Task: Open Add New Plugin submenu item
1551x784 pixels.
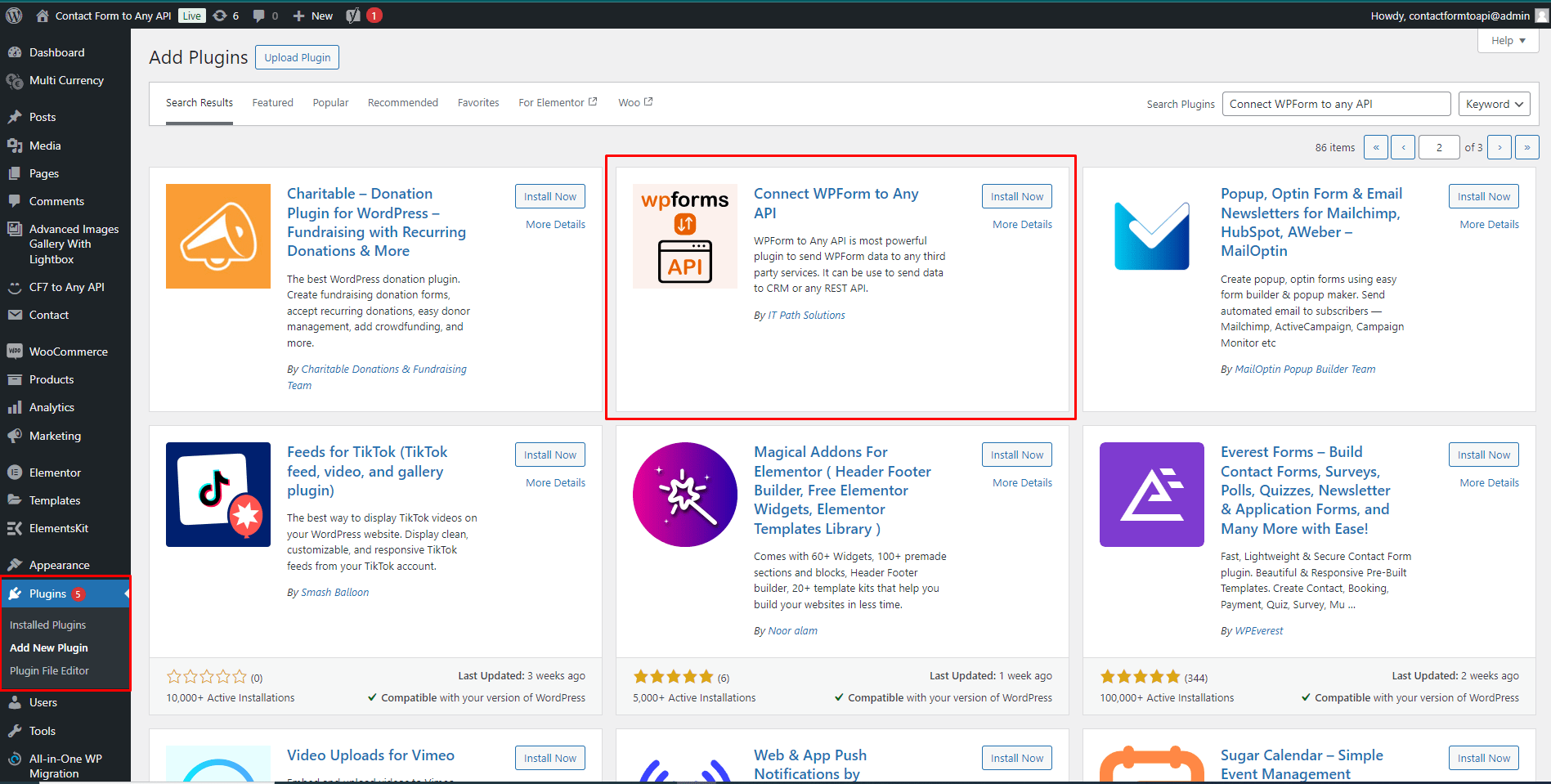Action: coord(49,647)
